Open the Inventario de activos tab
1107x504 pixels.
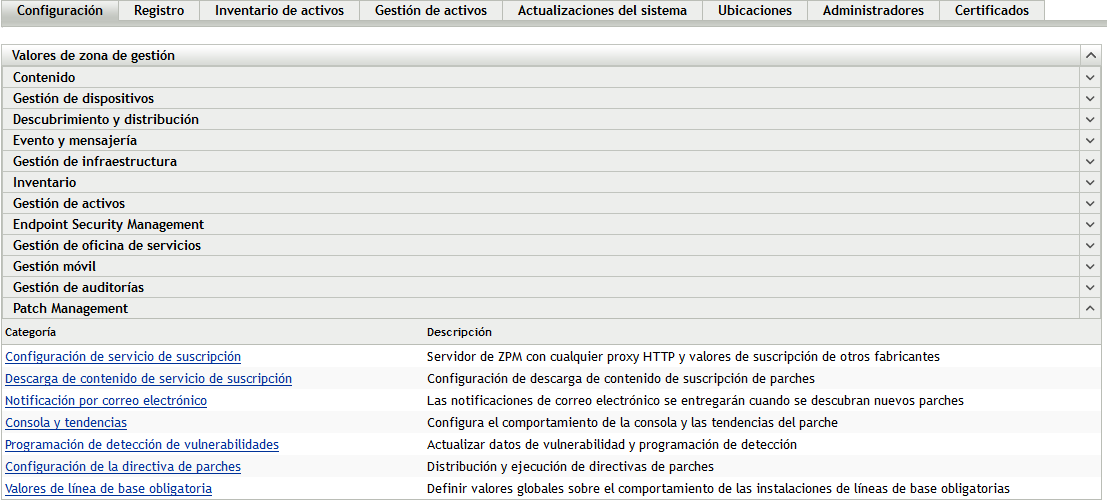279,11
